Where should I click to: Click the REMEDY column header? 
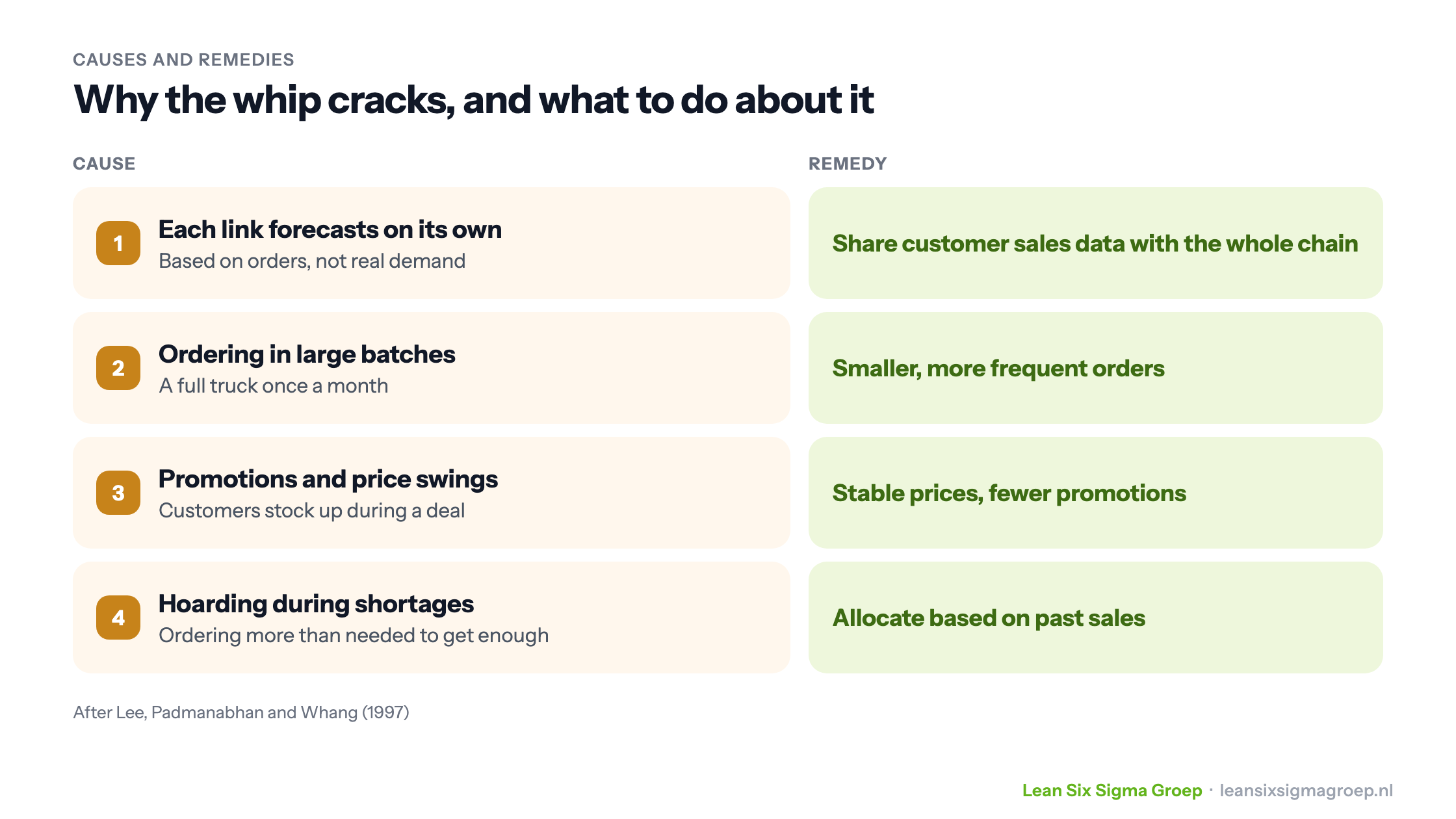(x=848, y=164)
